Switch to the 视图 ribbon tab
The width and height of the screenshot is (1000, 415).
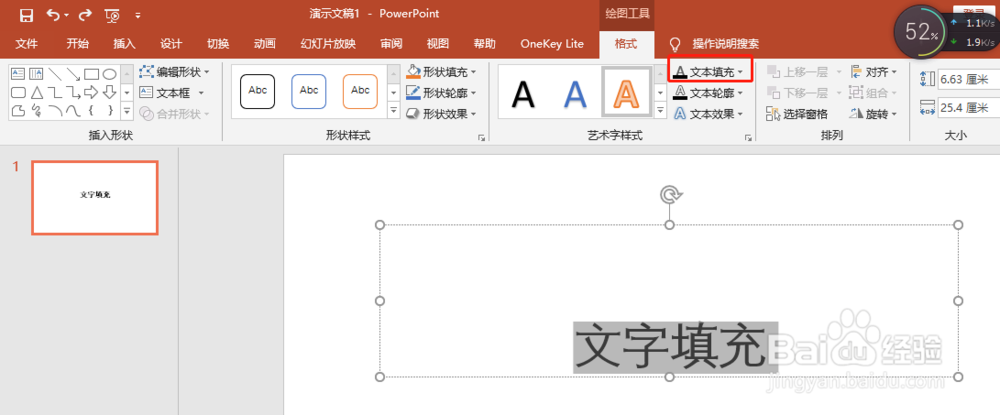pyautogui.click(x=438, y=44)
